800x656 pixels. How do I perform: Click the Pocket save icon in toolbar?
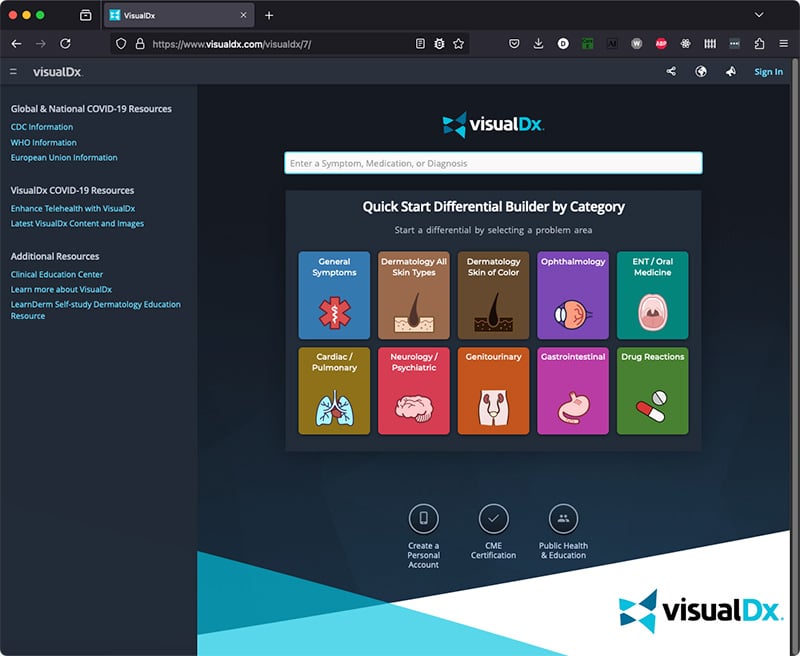coord(514,44)
